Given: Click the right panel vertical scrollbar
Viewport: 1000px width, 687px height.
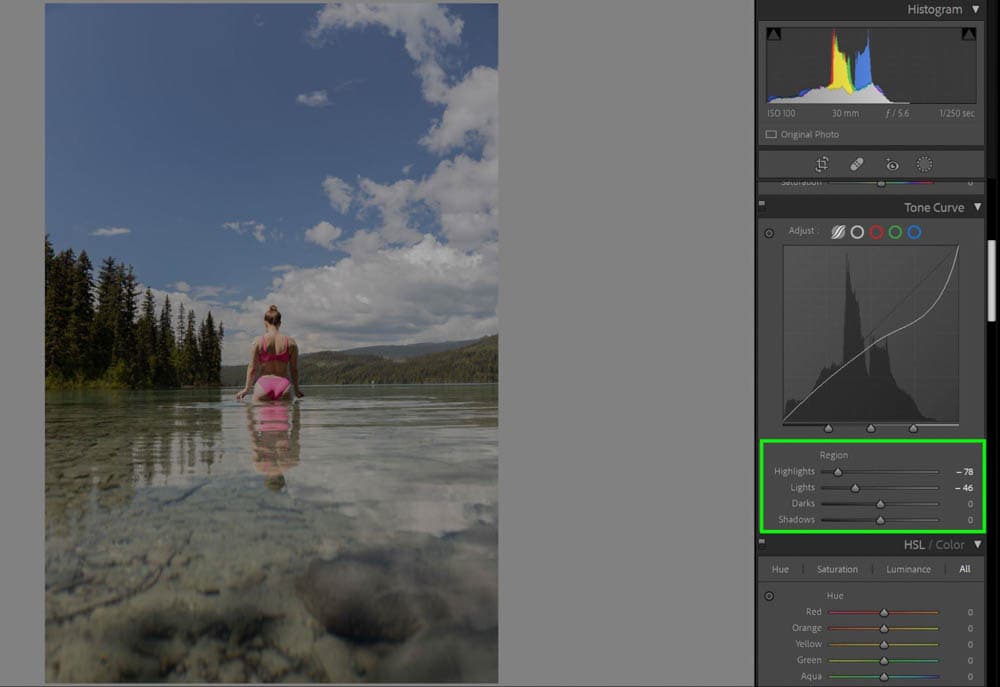Looking at the screenshot, I should 992,281.
